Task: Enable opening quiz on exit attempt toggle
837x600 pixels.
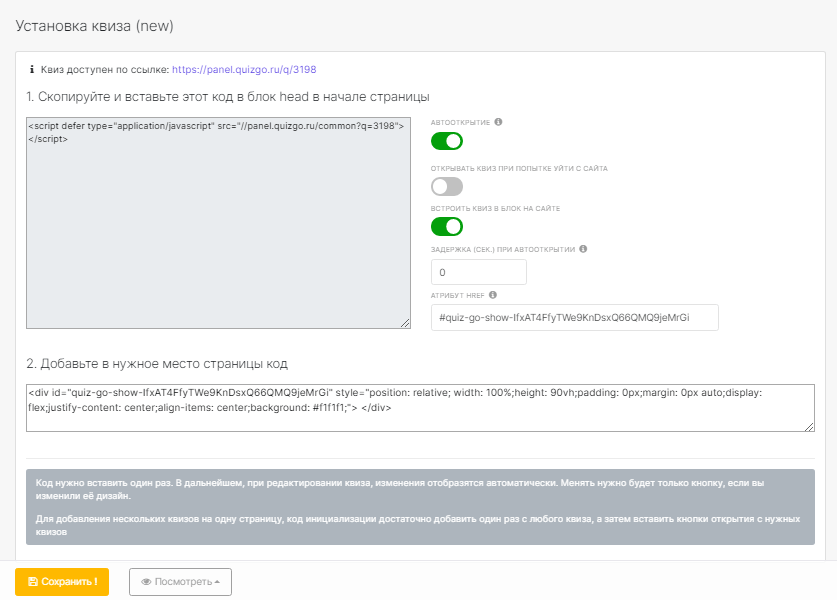Action: (447, 187)
